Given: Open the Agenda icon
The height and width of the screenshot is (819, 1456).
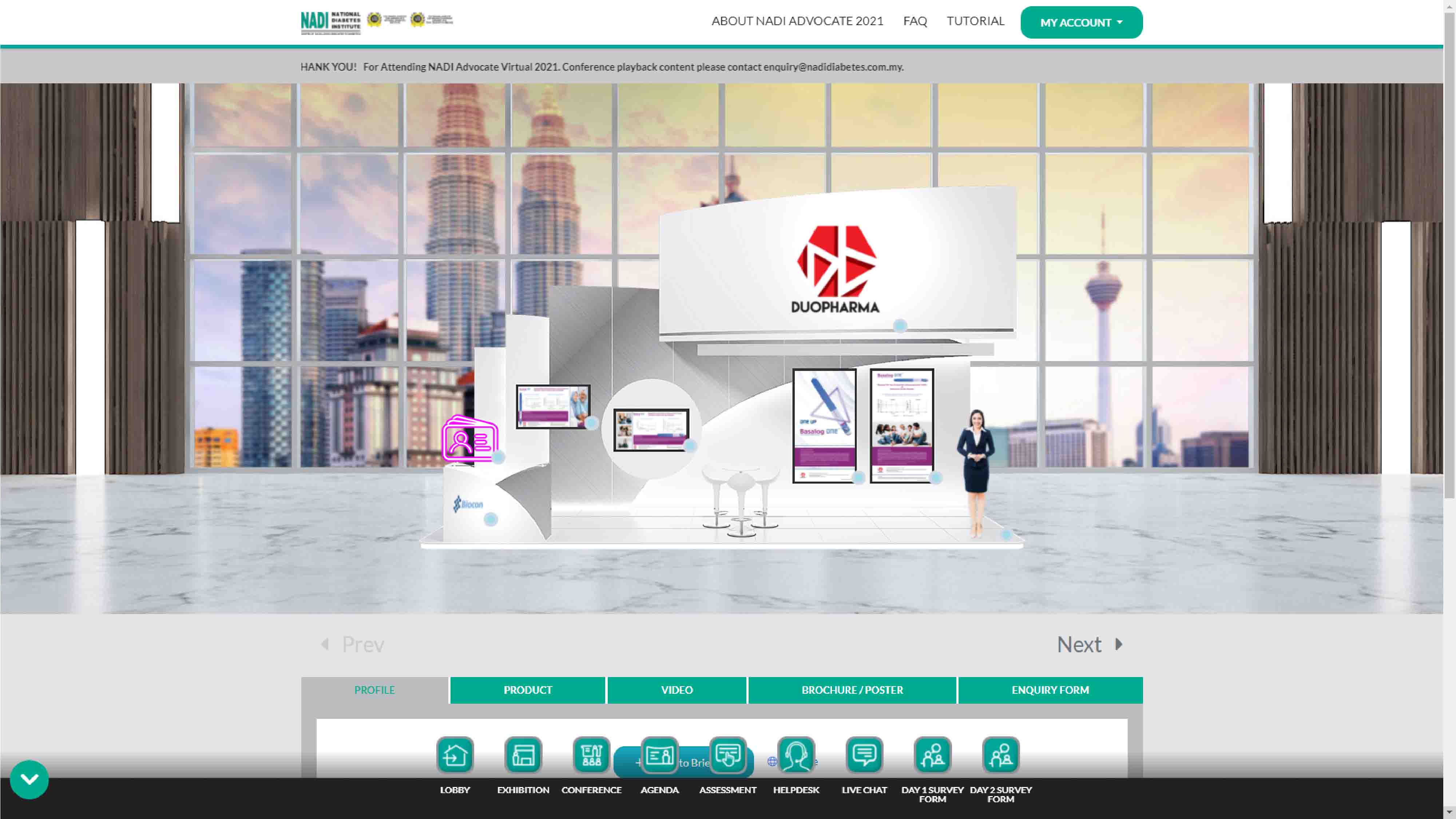Looking at the screenshot, I should [660, 755].
